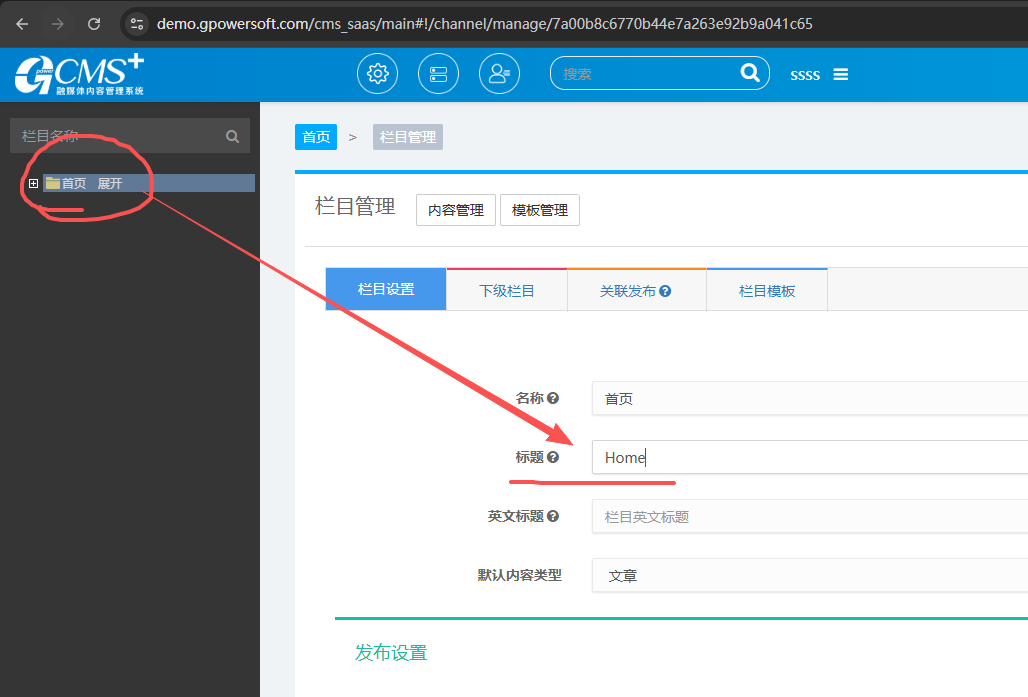This screenshot has height=697, width=1028.
Task: Expand the 首页 tree node plus box
Action: point(34,183)
